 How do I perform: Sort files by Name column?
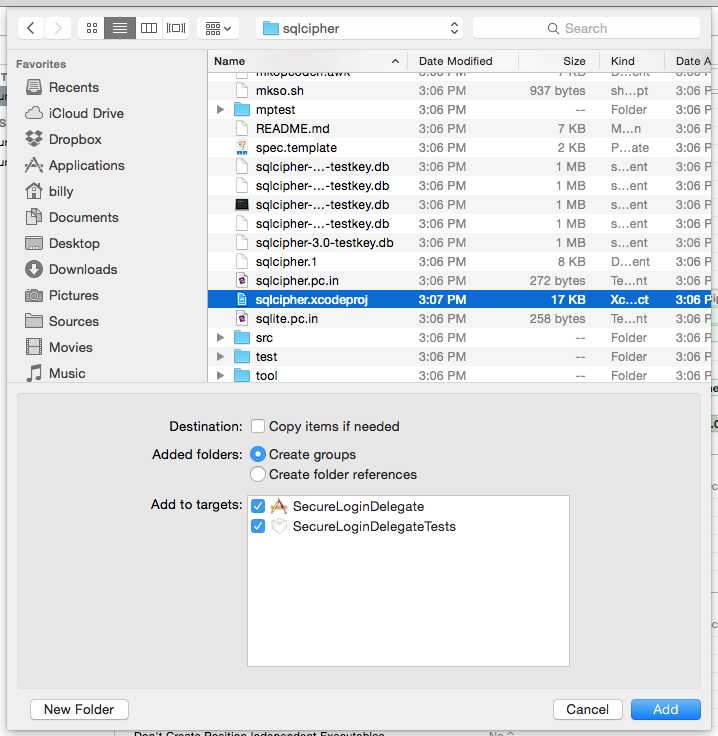(x=307, y=61)
